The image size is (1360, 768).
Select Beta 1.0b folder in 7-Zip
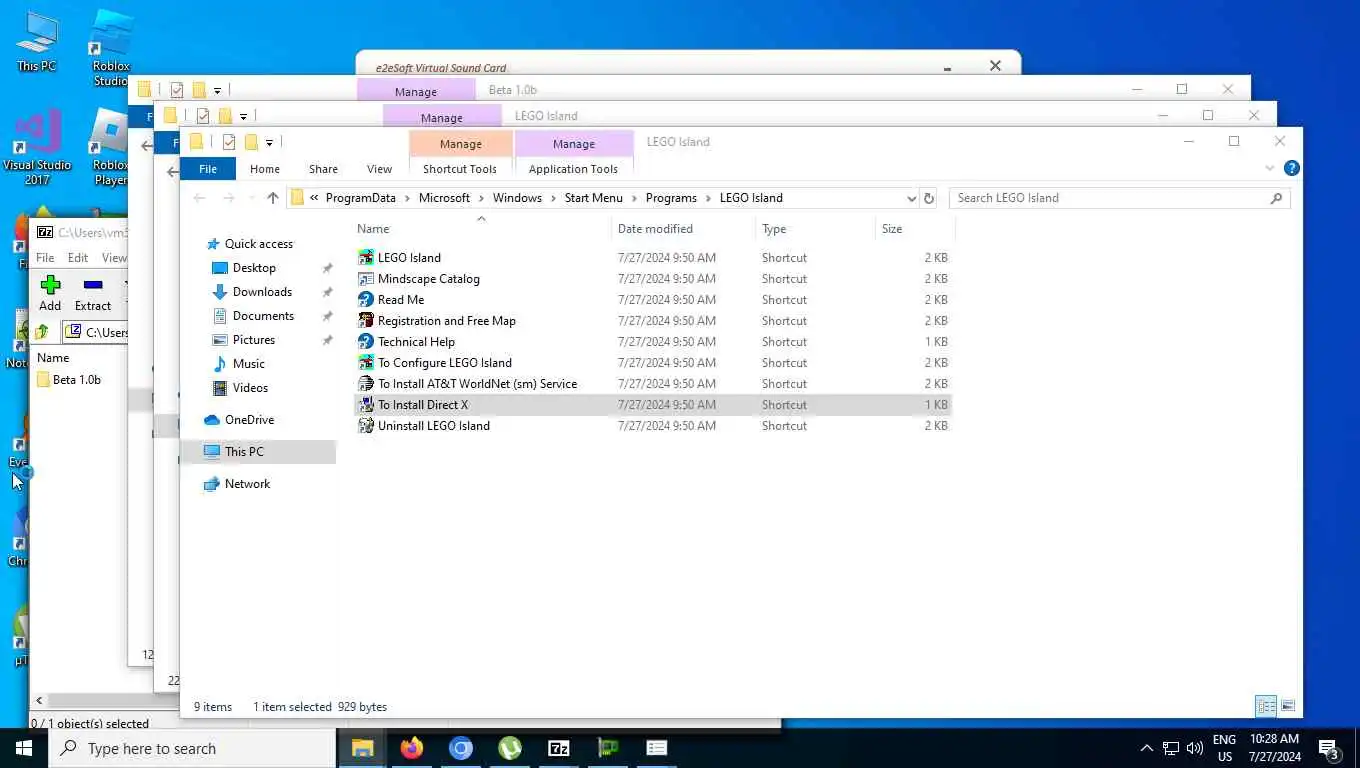[x=68, y=380]
